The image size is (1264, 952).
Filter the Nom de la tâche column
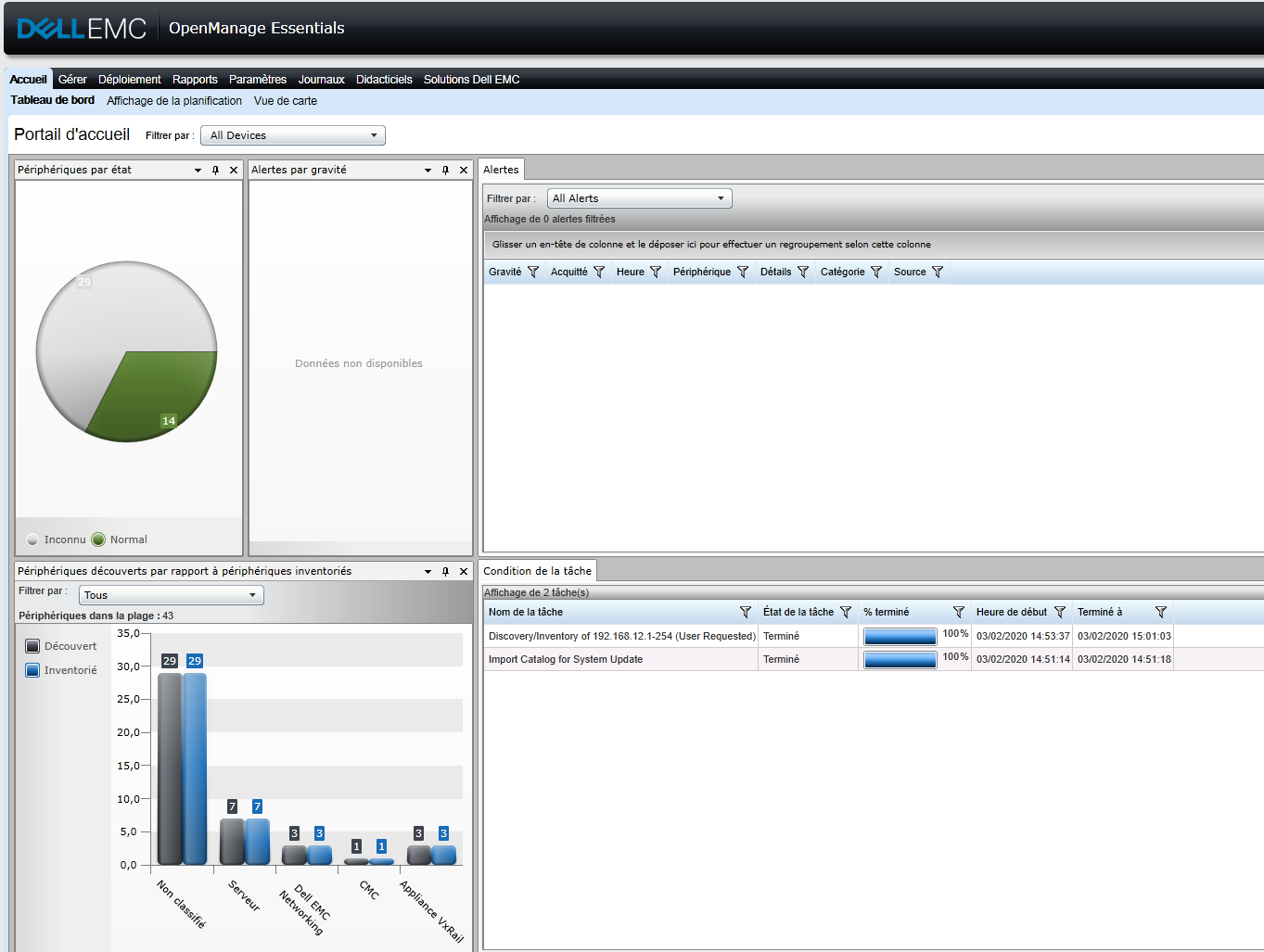746,612
